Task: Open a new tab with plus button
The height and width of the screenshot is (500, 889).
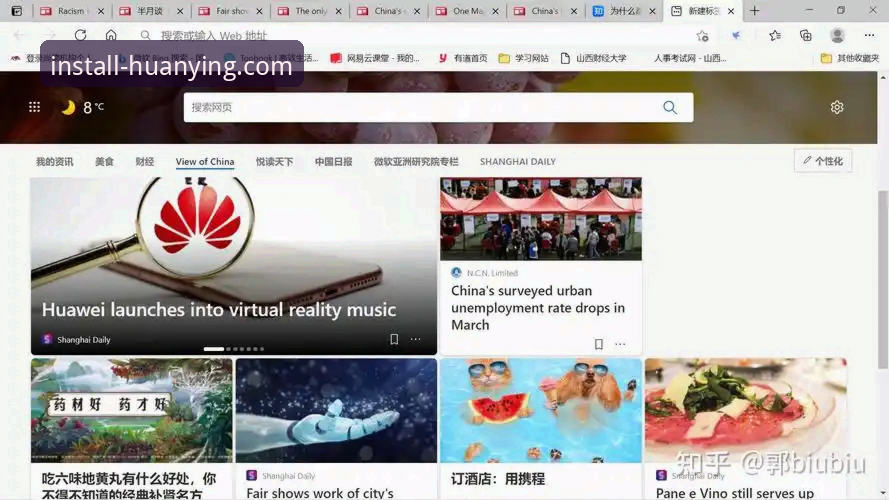Action: click(755, 11)
